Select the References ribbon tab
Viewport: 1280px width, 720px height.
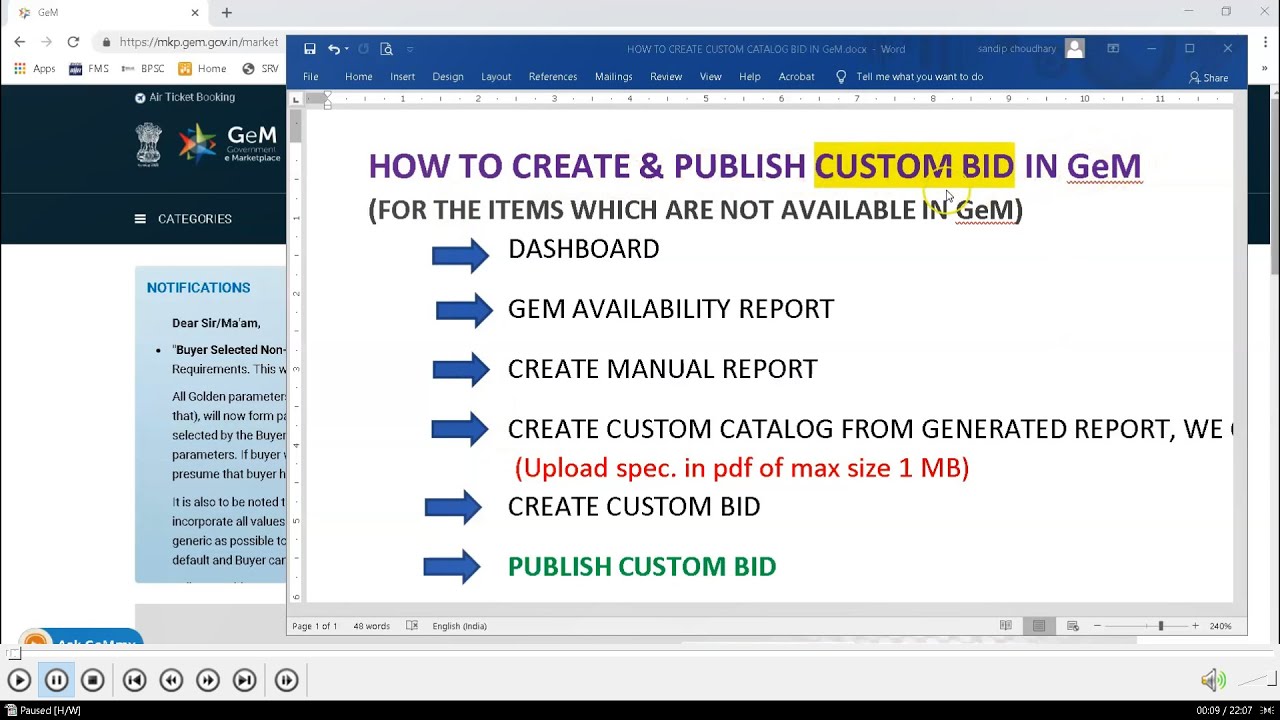click(x=553, y=77)
